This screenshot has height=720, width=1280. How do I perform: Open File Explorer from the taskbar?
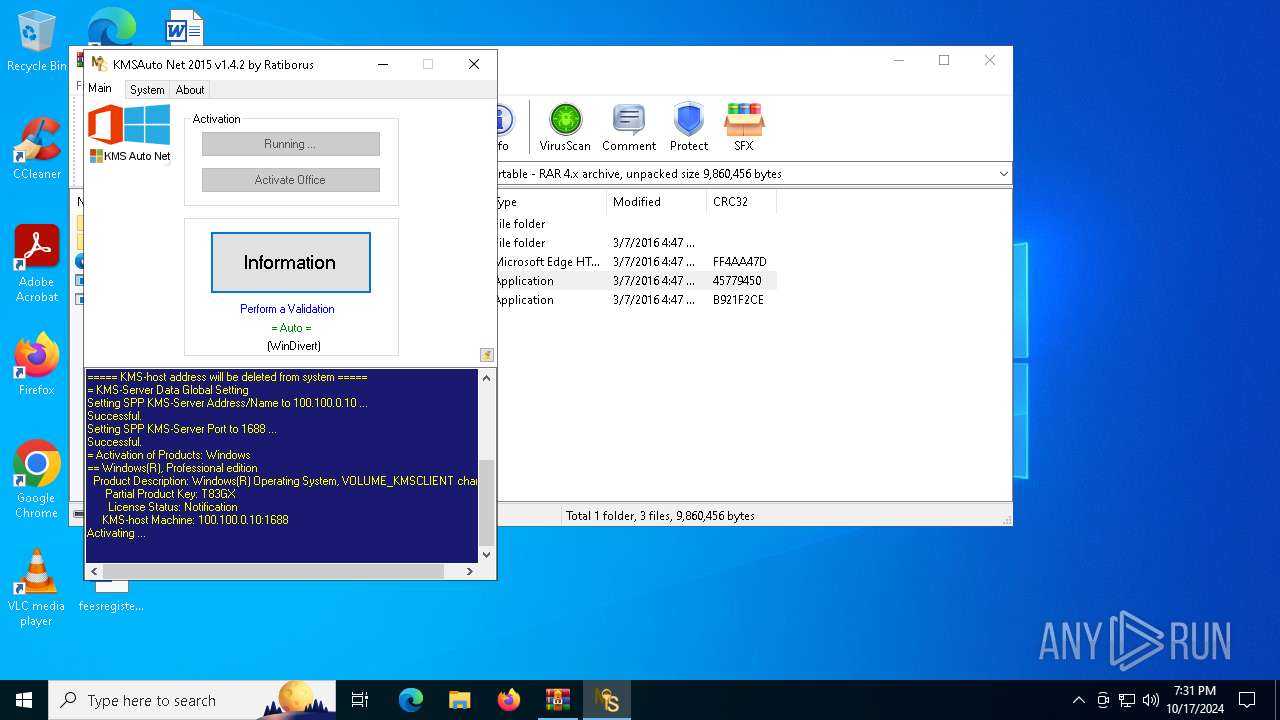460,700
